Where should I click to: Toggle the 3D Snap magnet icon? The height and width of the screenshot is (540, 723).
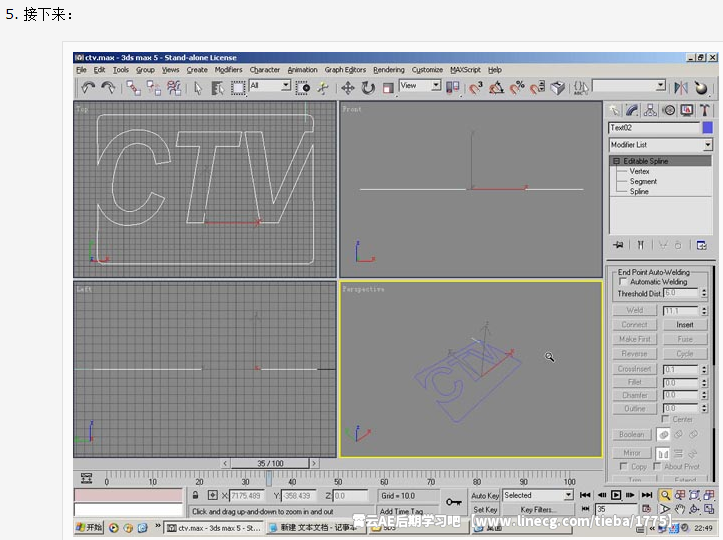(475, 88)
